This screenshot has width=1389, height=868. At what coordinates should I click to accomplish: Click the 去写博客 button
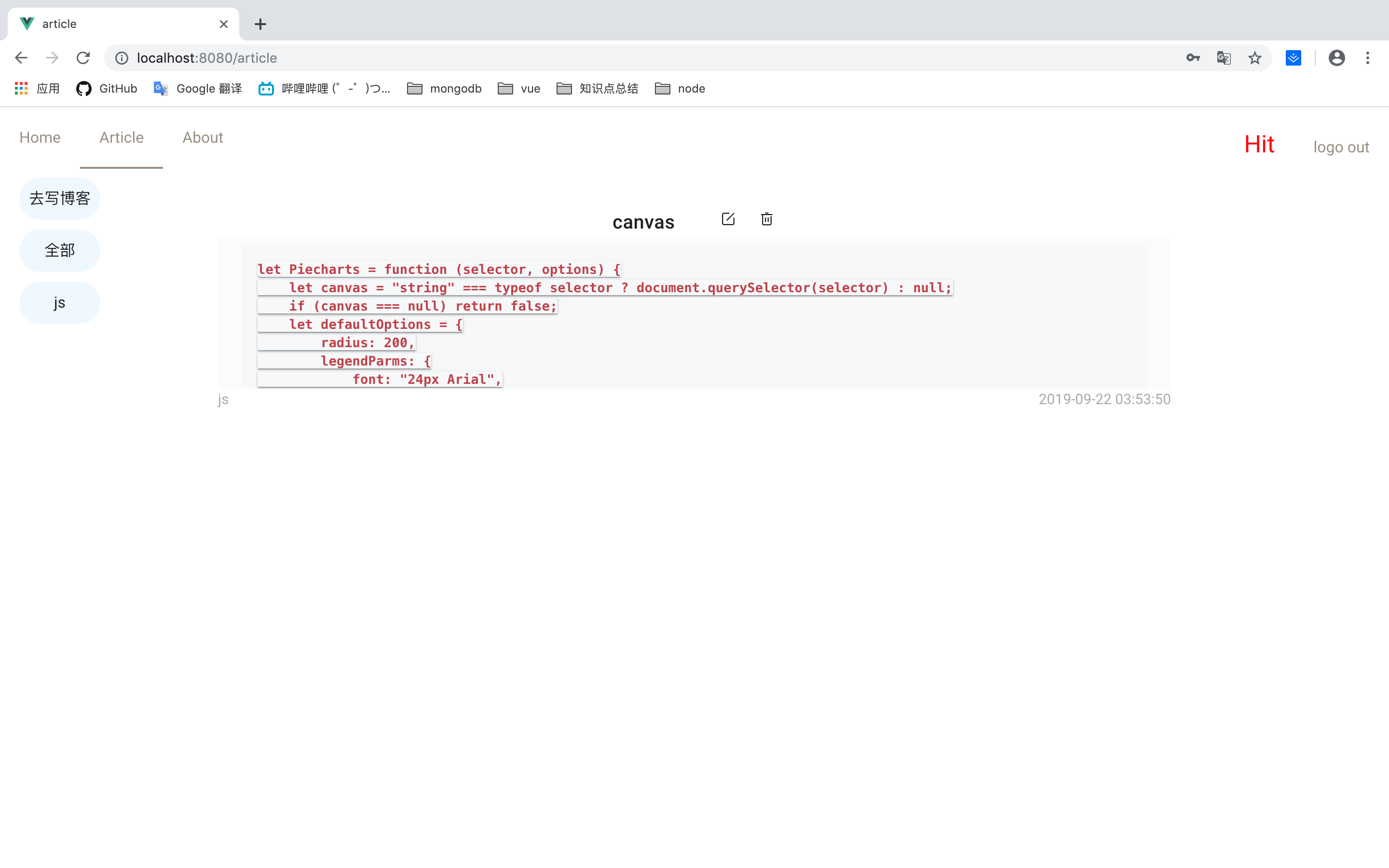click(x=60, y=199)
